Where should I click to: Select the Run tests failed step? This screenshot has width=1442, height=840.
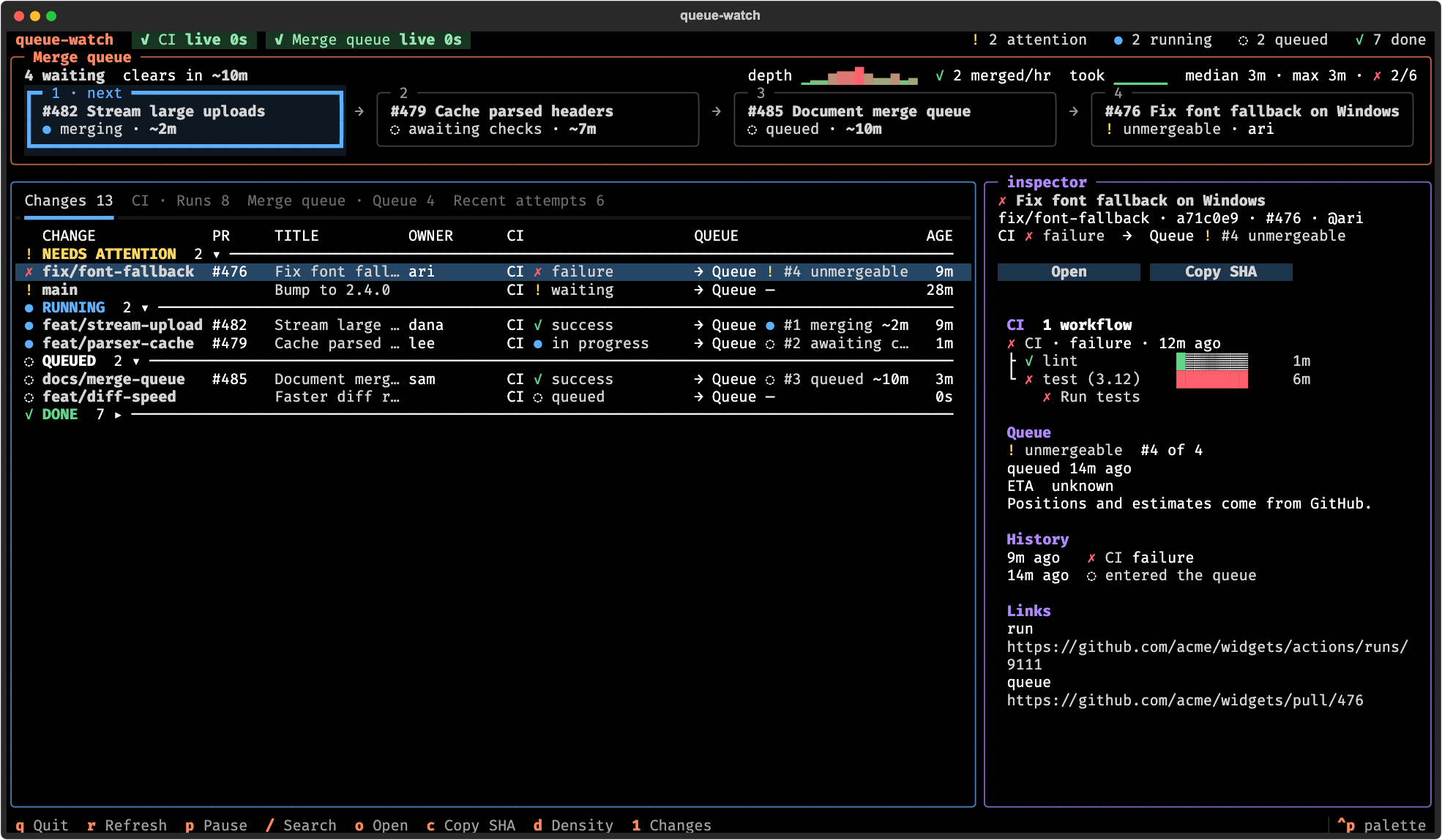click(x=1091, y=397)
